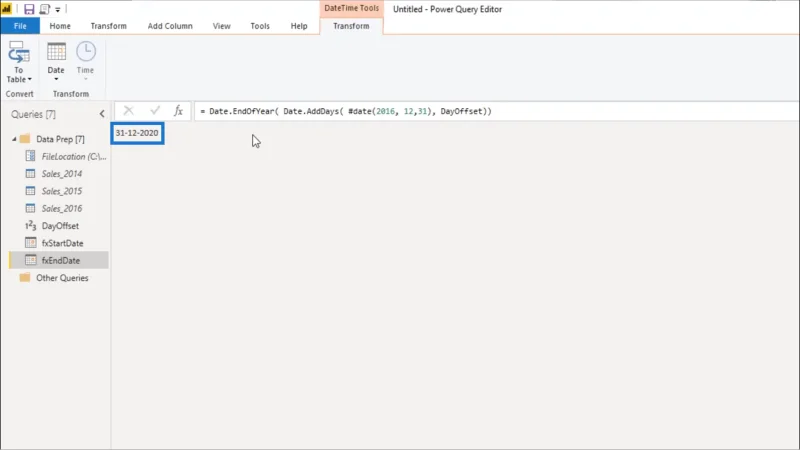Select the fxStartDate query
Image resolution: width=800 pixels, height=450 pixels.
tap(62, 243)
